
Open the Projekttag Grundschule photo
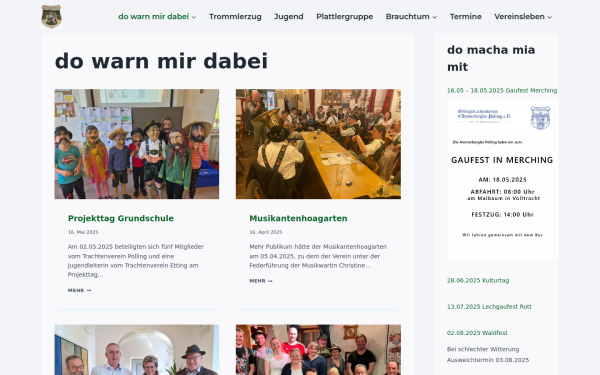(x=137, y=144)
